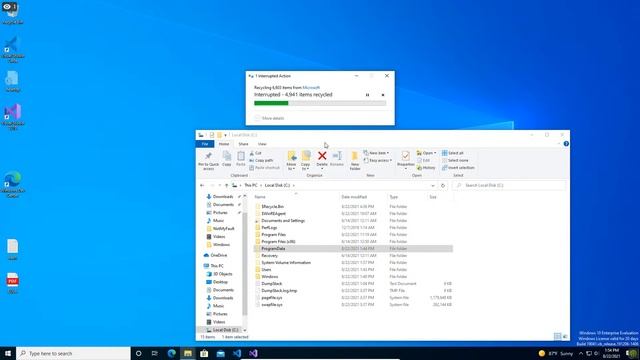Open the recent locations dropdown beside forward arrow
This screenshot has width=640, height=360.
coord(220,185)
